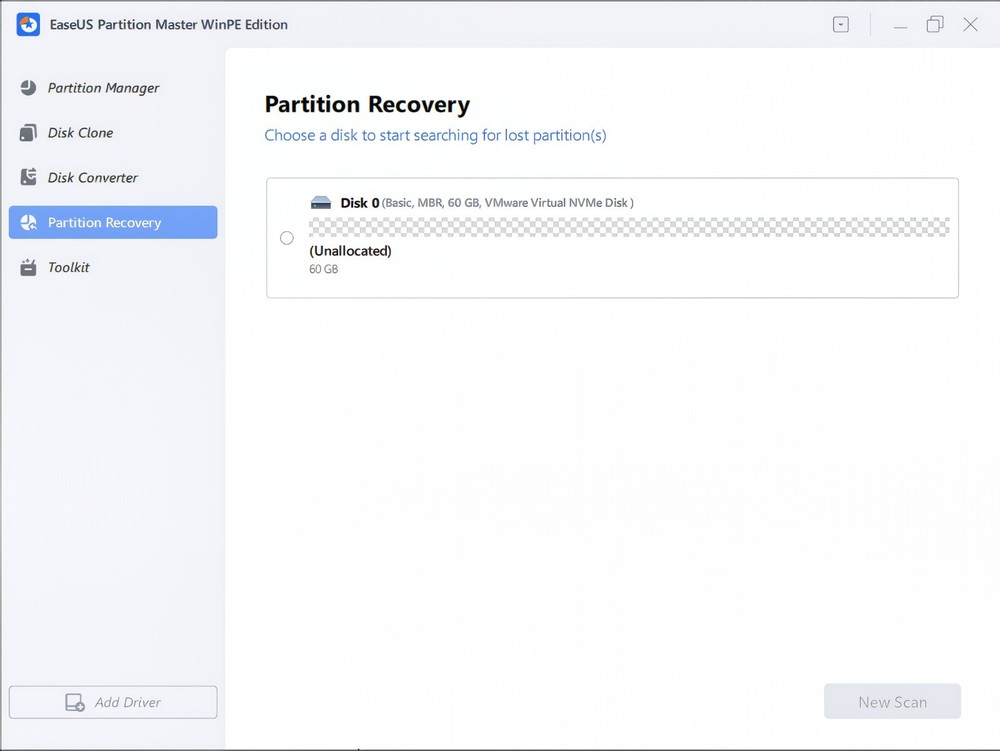Click the lost partition search subtitle text
The image size is (1000, 751).
[435, 135]
